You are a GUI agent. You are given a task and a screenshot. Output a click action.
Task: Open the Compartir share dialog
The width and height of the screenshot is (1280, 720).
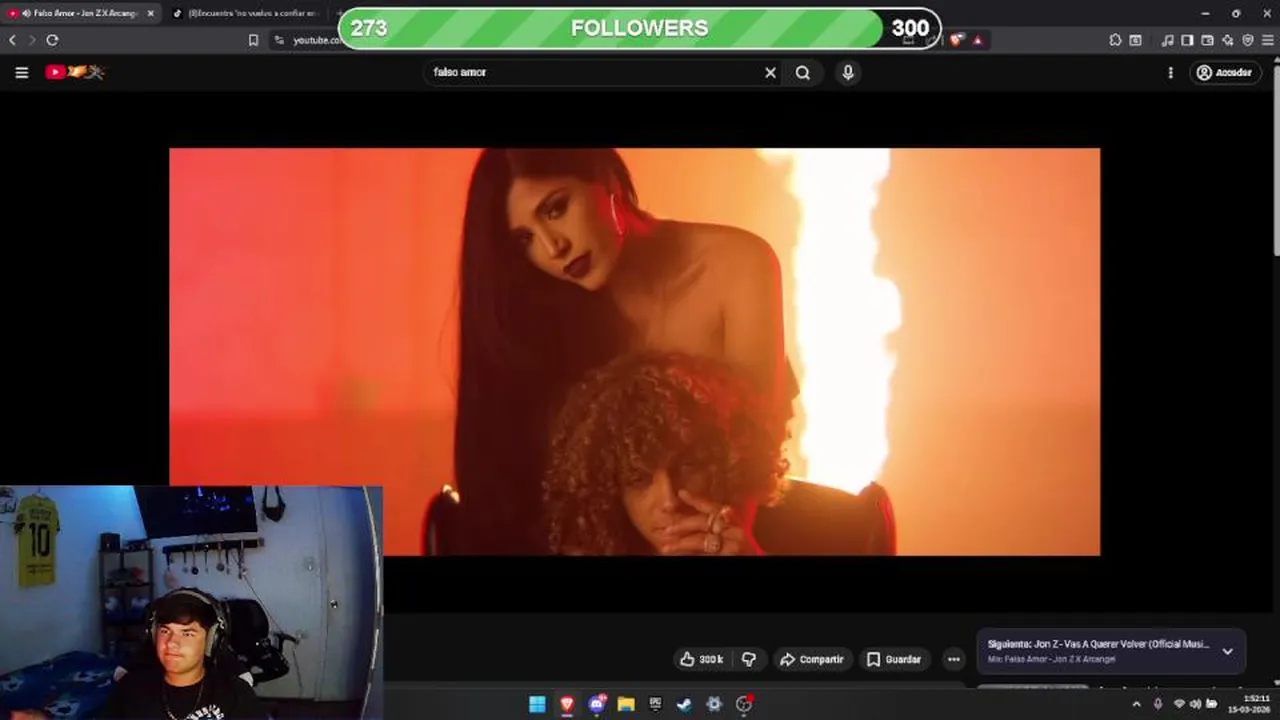click(x=811, y=659)
